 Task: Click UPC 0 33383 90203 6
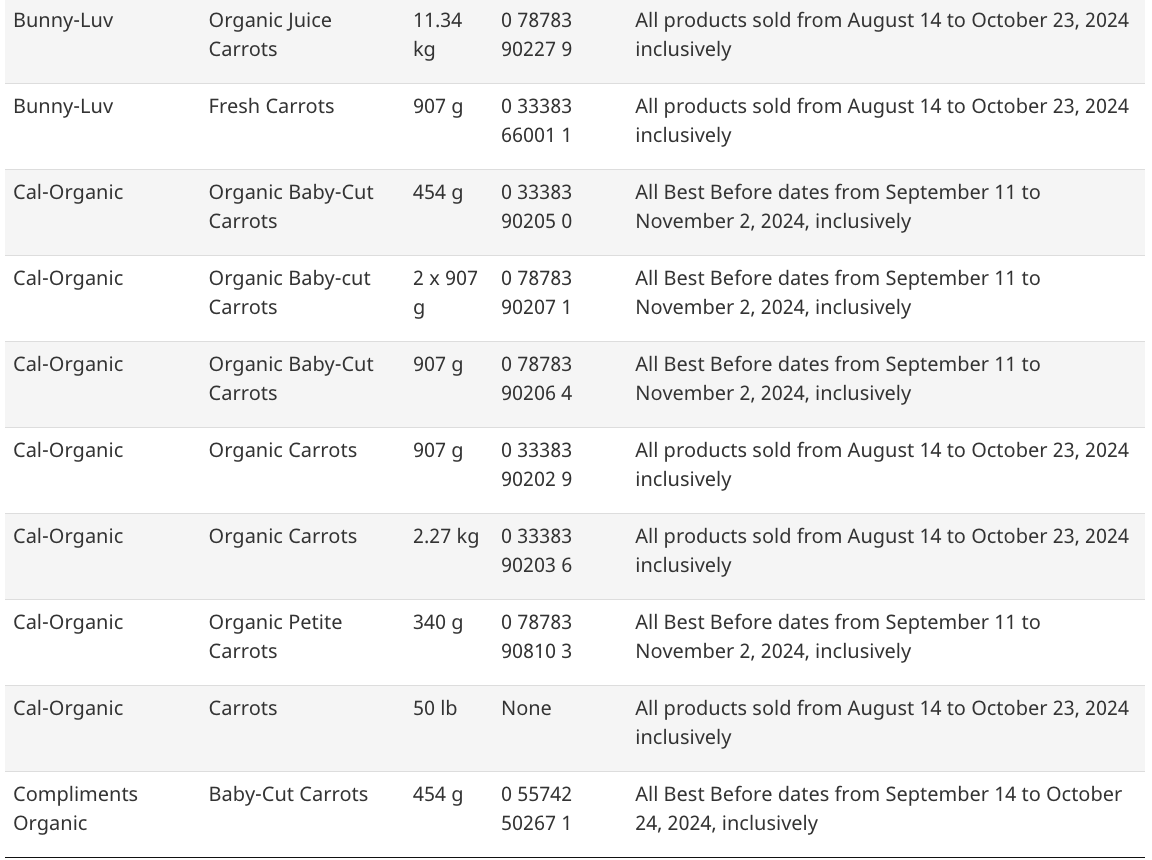click(536, 550)
